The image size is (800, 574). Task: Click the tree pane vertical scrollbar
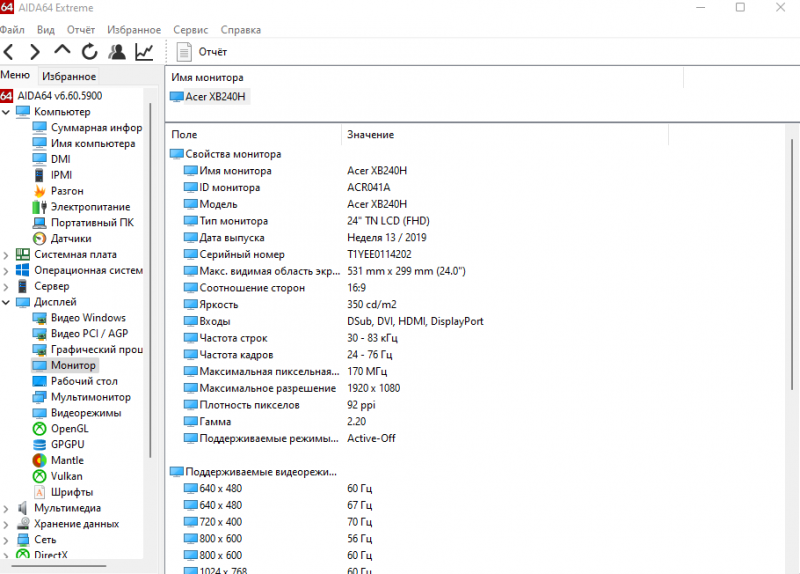150,280
